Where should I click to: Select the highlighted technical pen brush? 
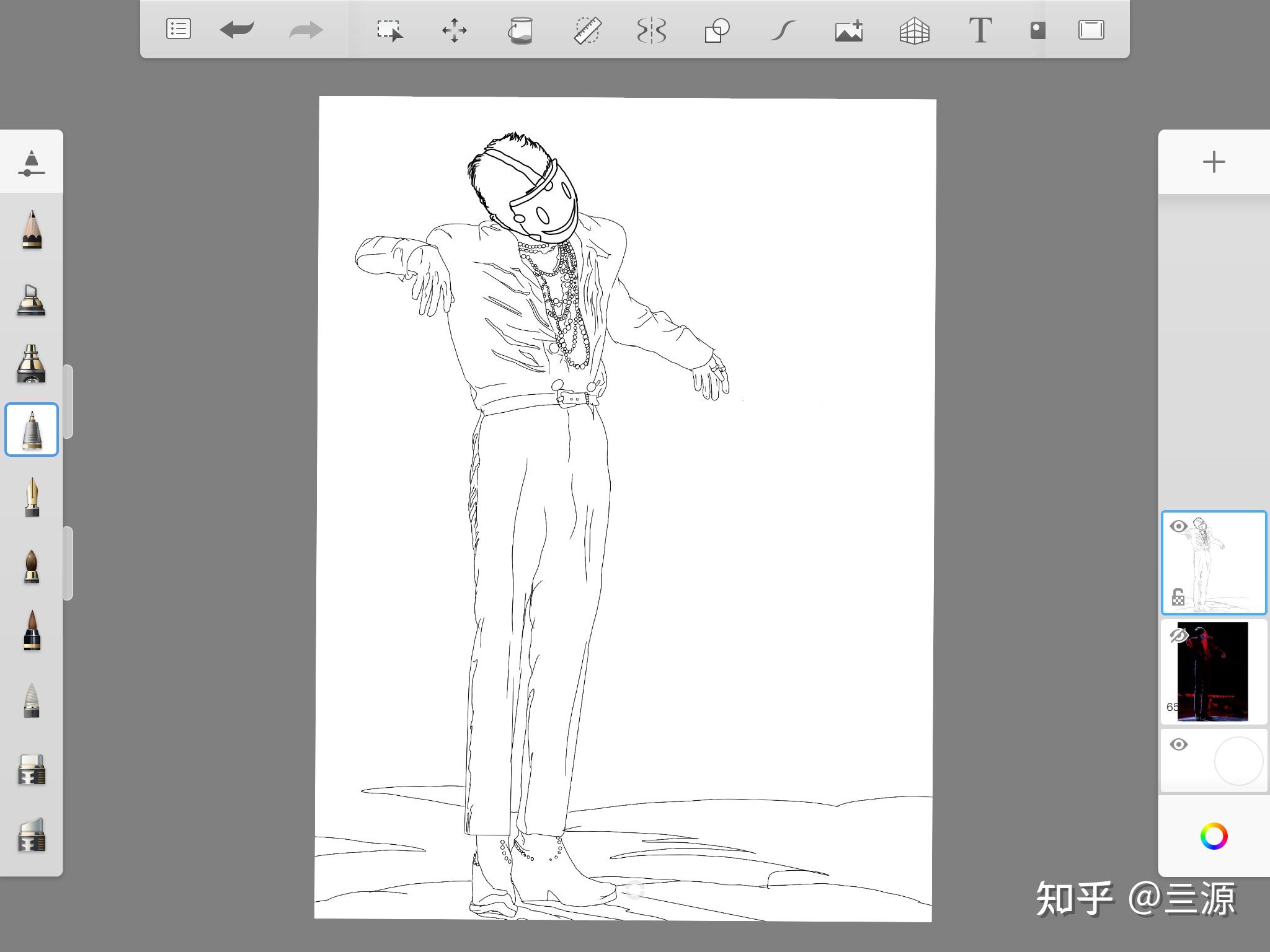(32, 430)
